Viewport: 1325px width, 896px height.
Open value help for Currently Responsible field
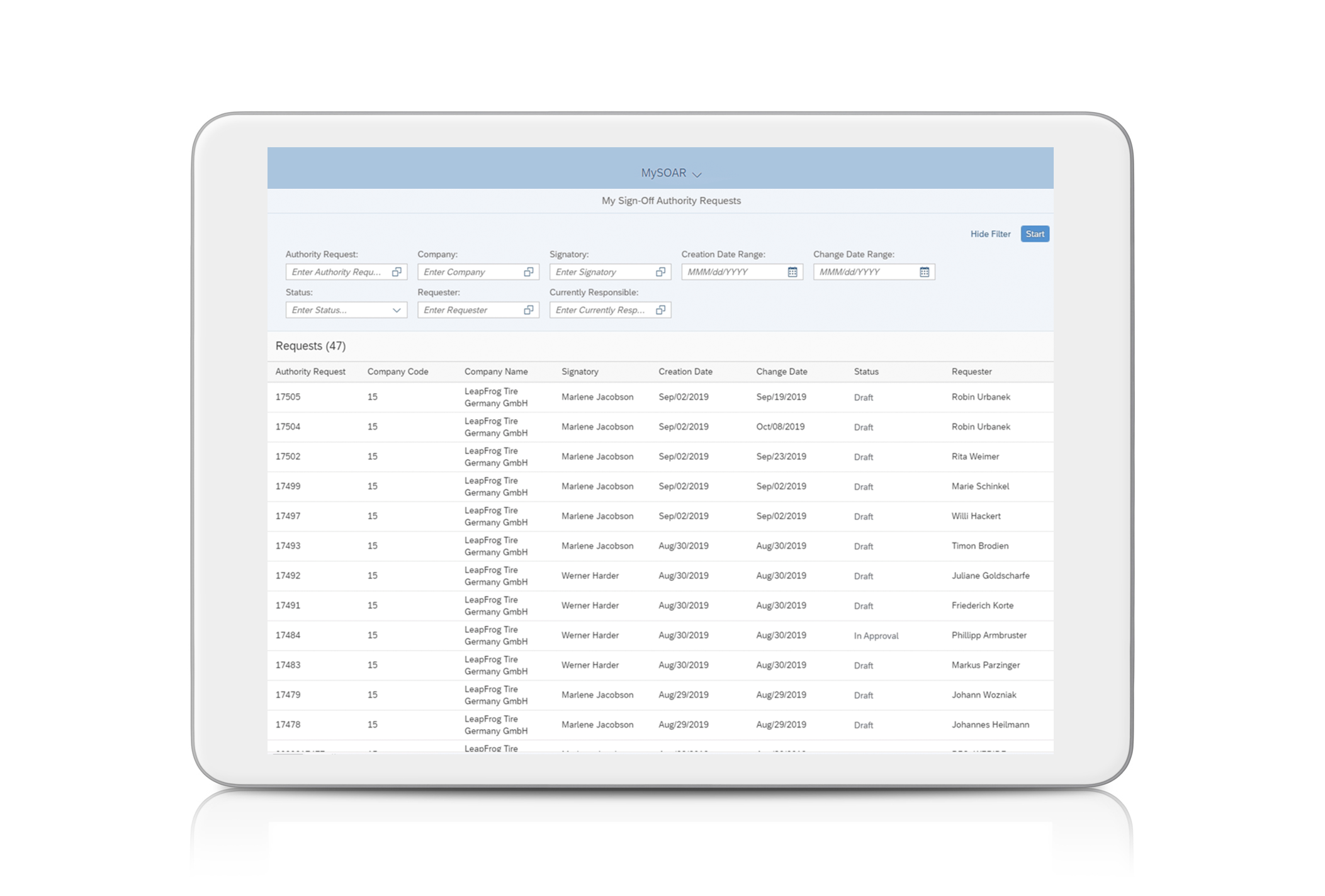(660, 310)
